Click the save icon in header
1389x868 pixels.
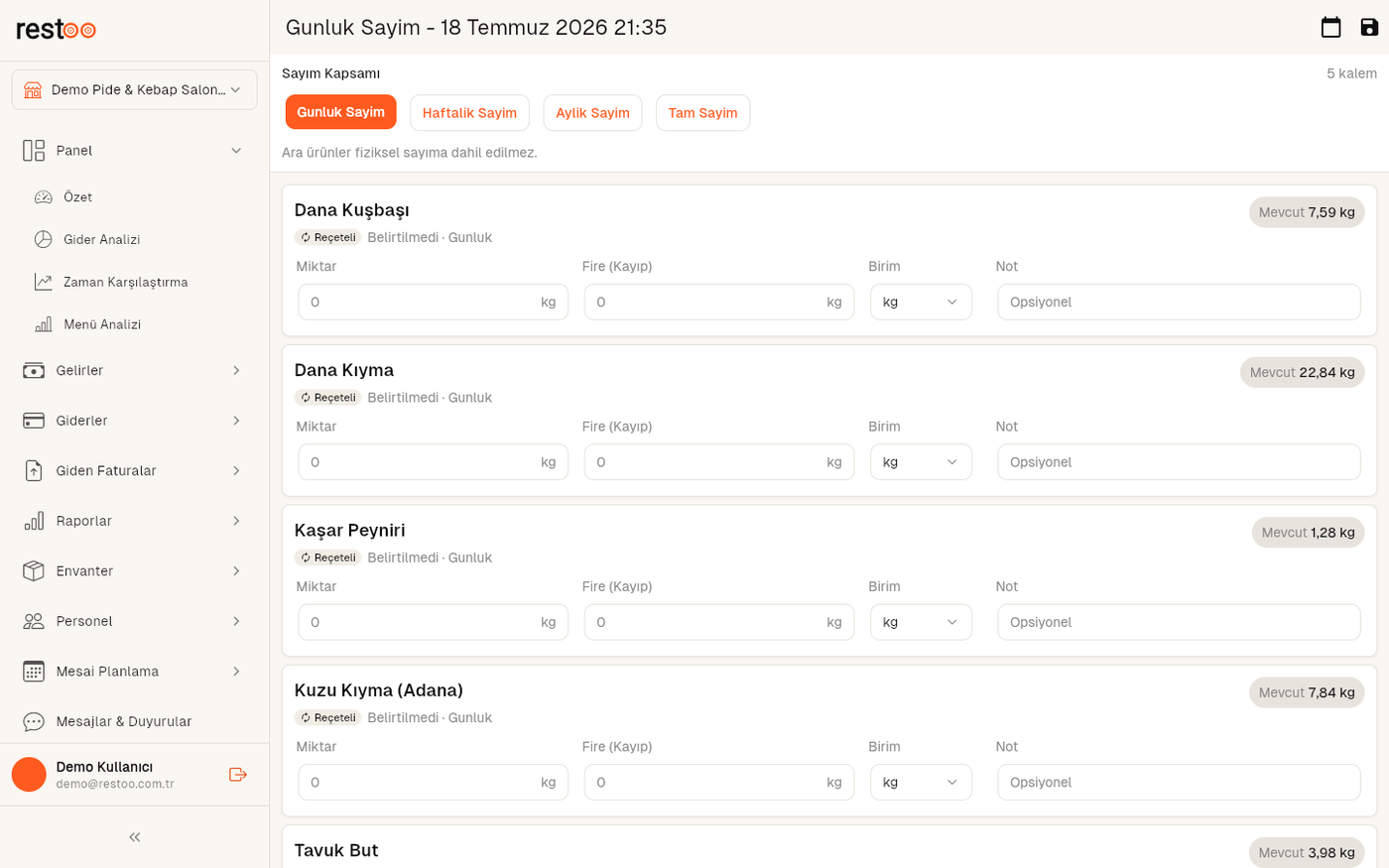1369,28
